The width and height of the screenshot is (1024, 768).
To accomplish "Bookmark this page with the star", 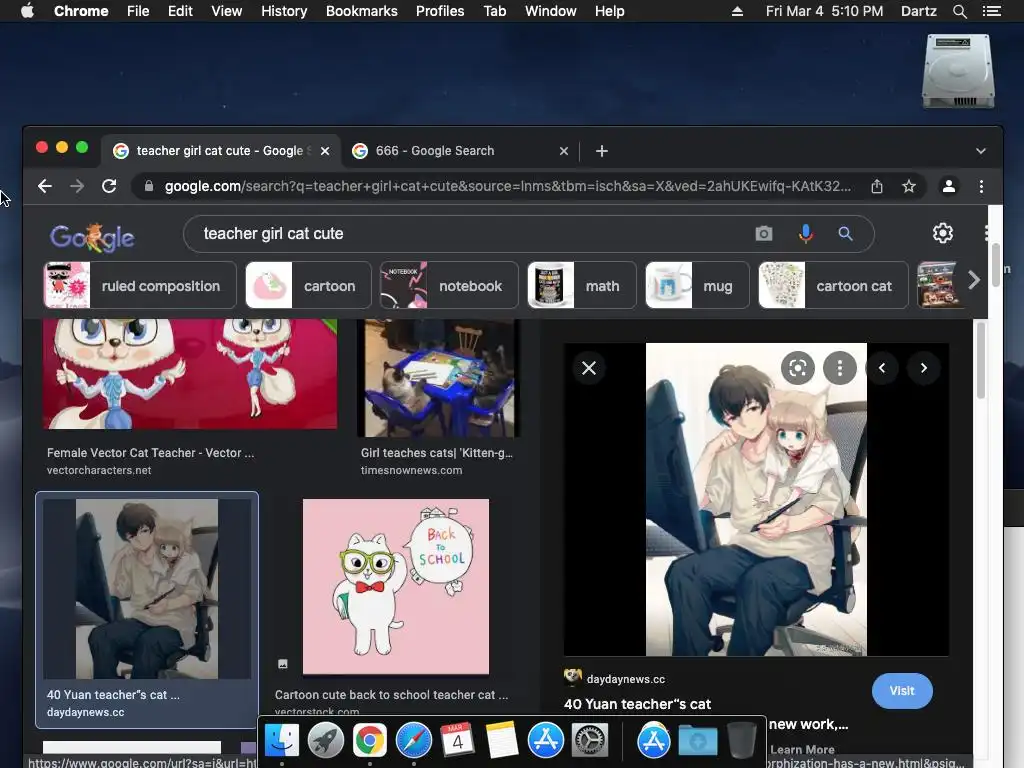I will (908, 187).
